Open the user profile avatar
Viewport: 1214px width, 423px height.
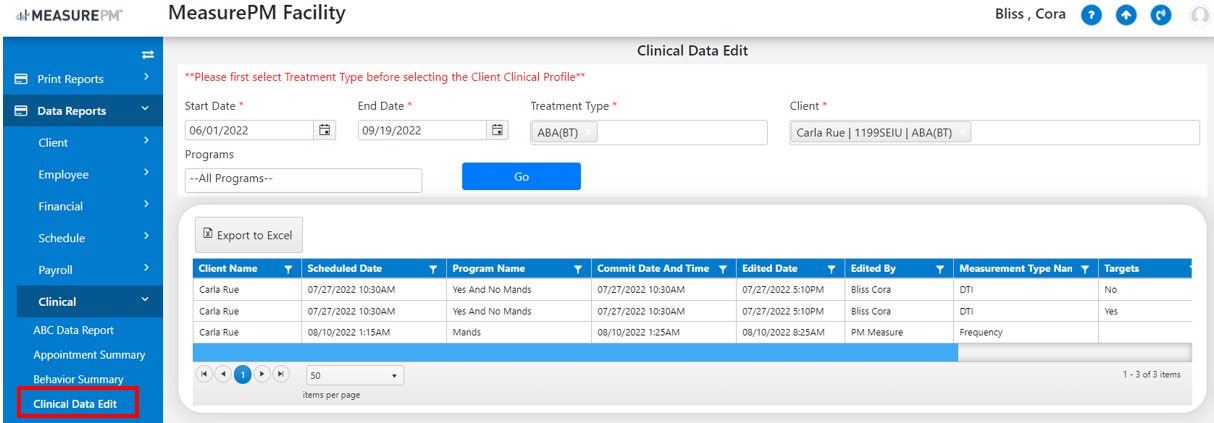tap(1199, 16)
